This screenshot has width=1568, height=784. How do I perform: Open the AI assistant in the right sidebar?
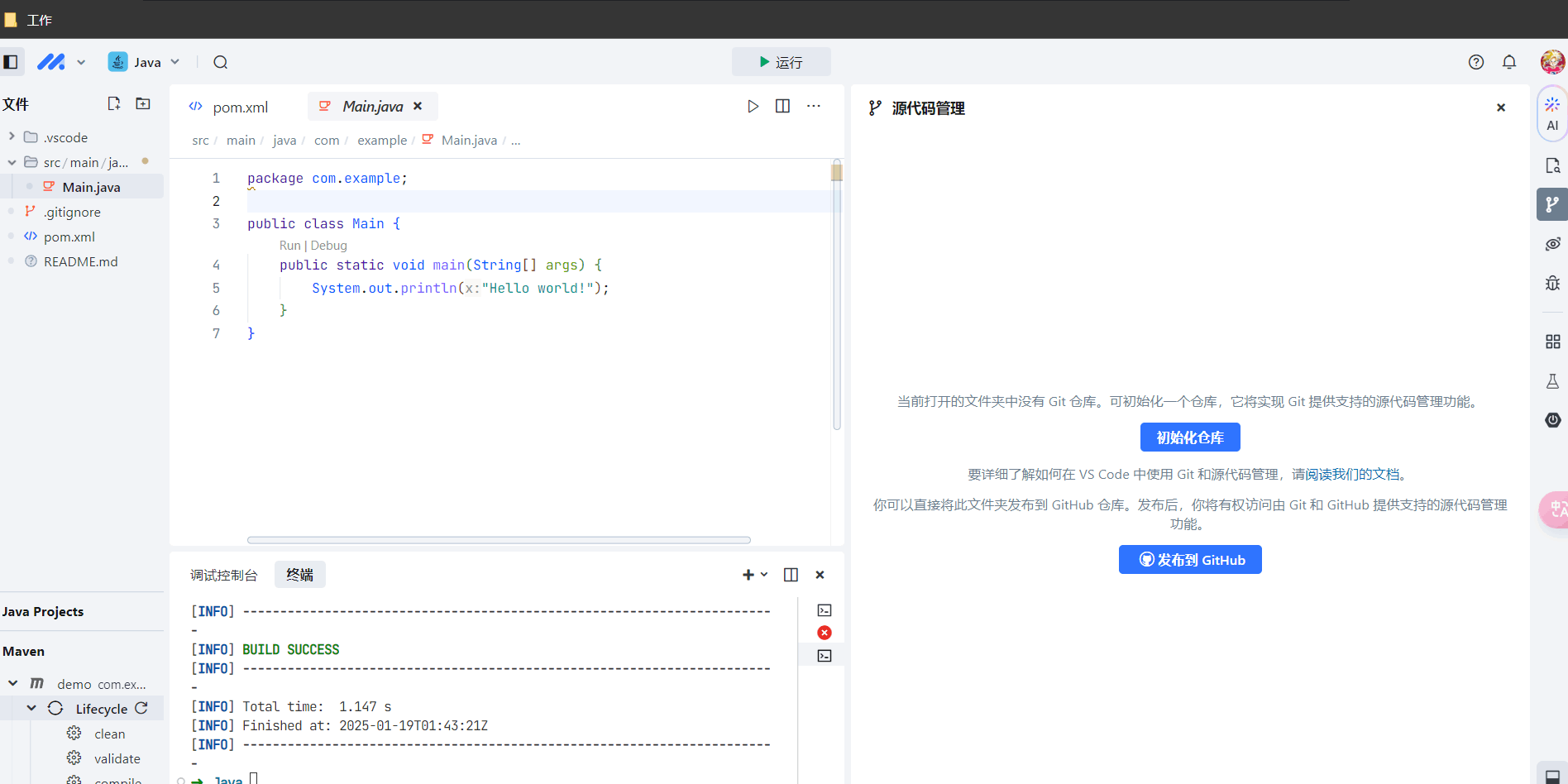click(1552, 113)
